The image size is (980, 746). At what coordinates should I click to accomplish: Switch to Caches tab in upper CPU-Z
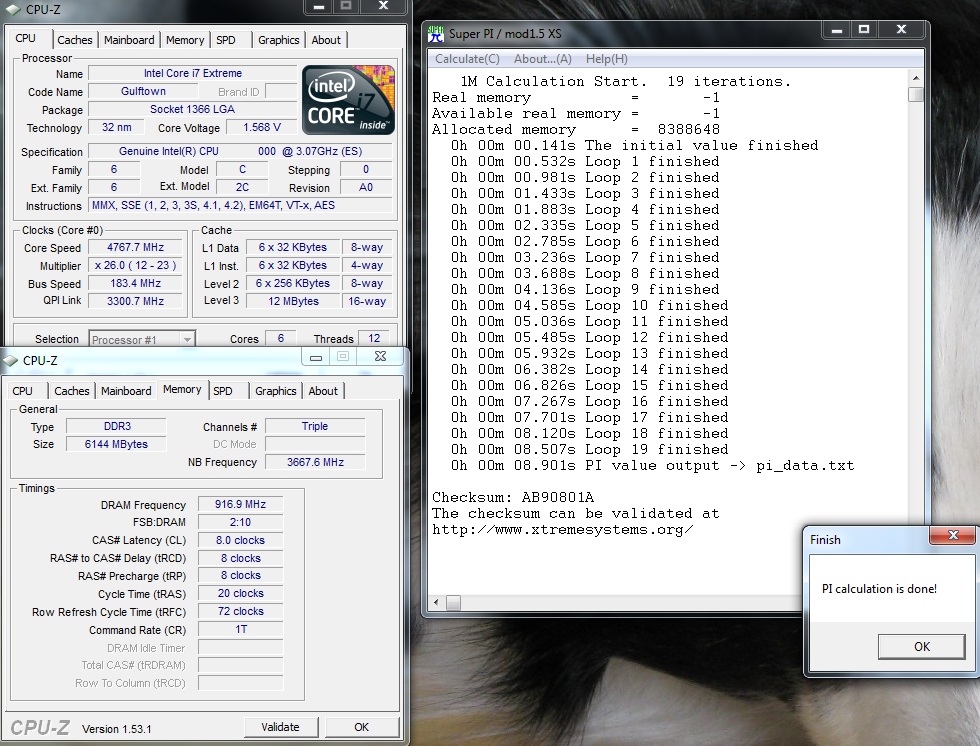click(x=74, y=40)
